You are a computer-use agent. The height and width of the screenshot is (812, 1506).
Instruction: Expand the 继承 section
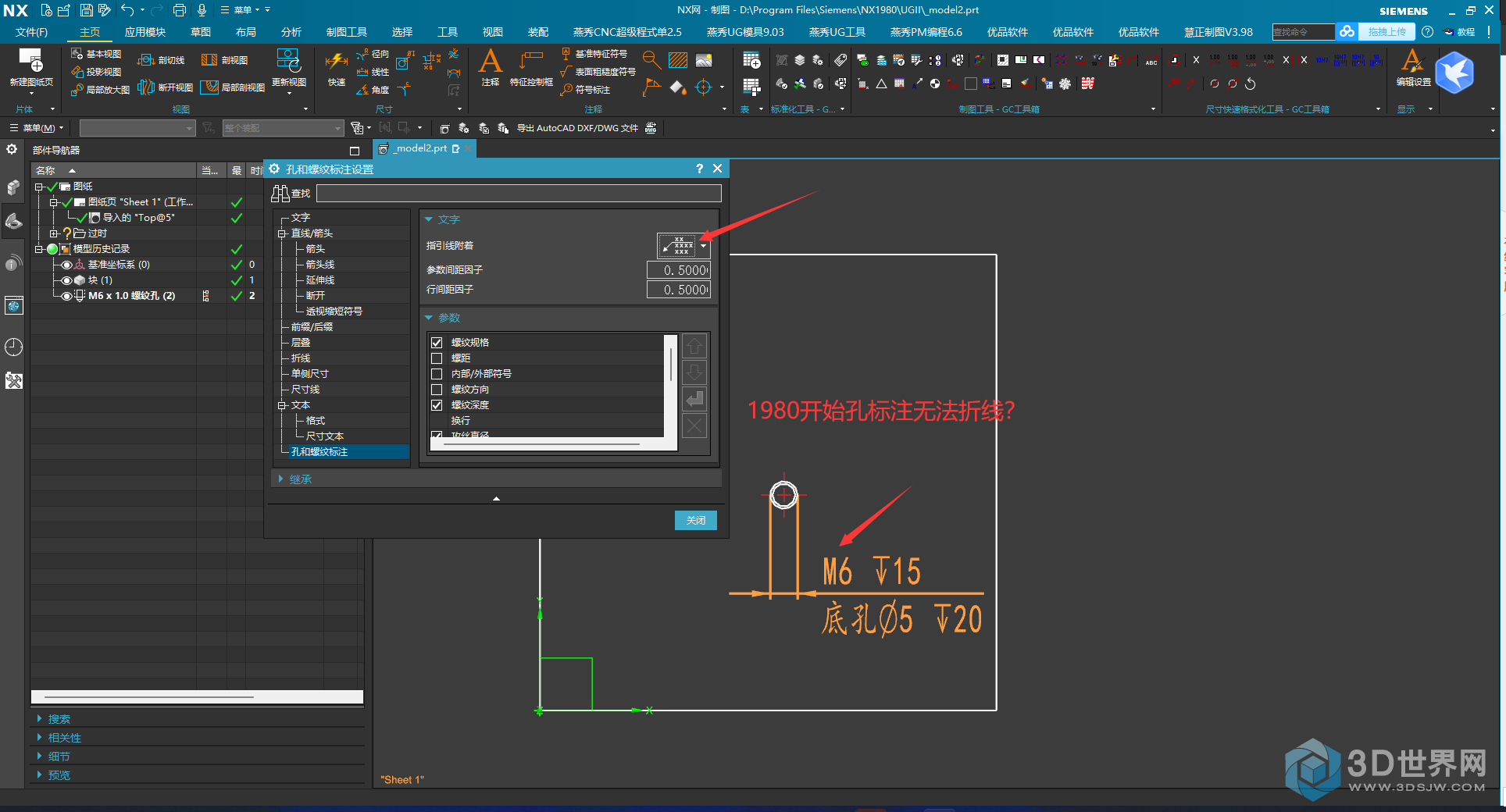point(280,479)
